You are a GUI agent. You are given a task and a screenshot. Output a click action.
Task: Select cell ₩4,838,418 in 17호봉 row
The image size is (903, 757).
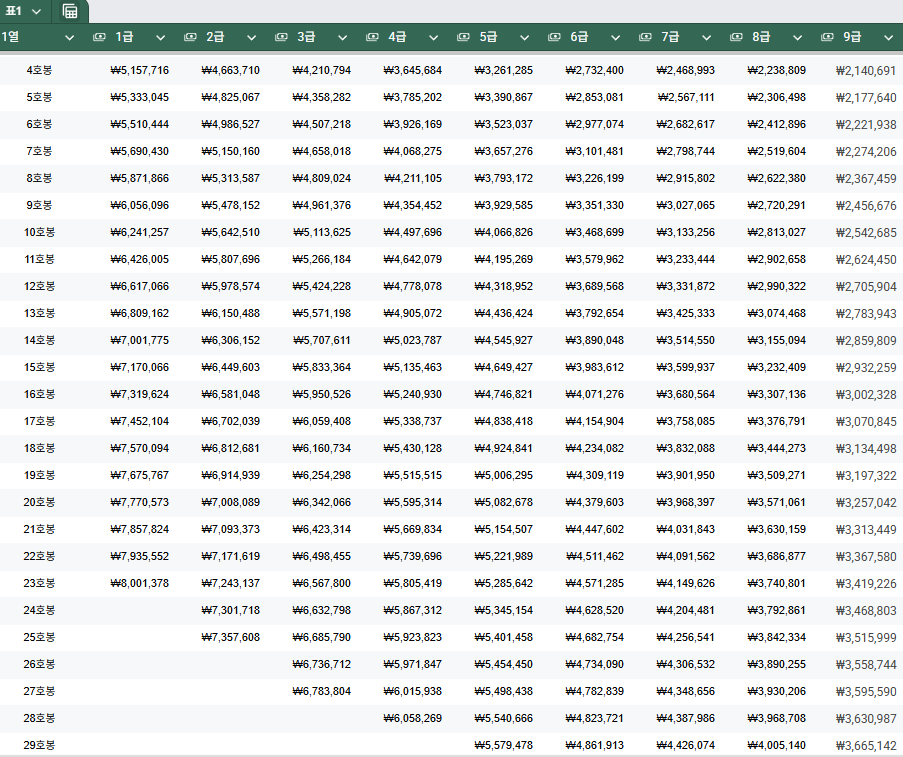pos(504,421)
